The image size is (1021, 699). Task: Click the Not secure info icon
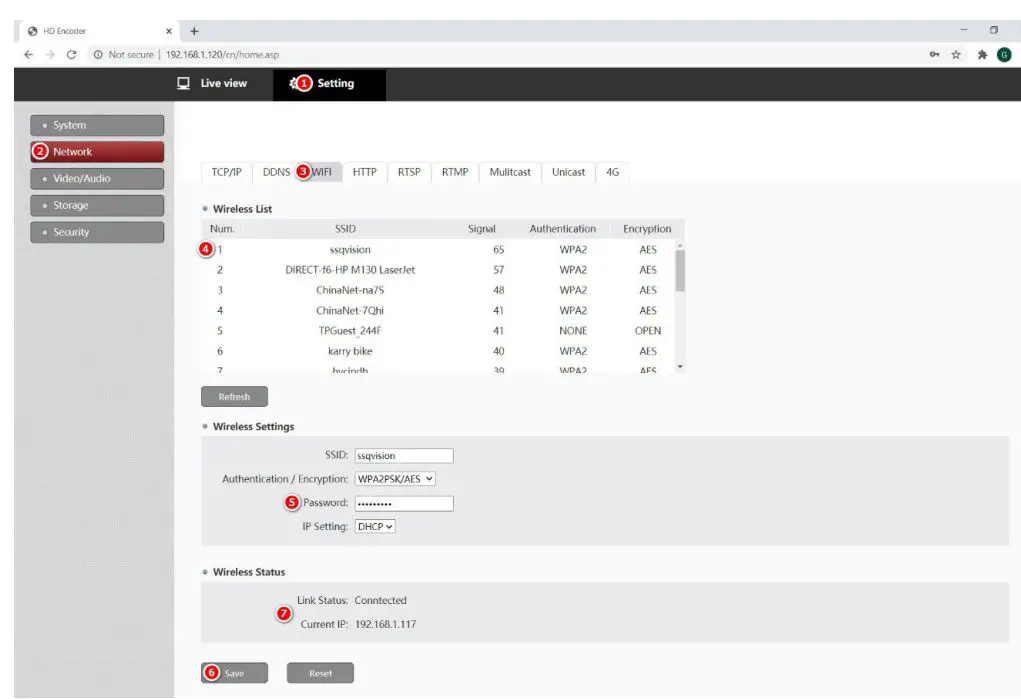coord(98,55)
